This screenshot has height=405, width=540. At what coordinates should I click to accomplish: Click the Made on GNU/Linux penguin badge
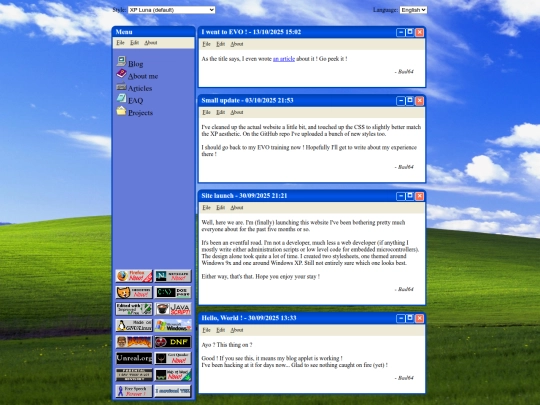(x=134, y=325)
